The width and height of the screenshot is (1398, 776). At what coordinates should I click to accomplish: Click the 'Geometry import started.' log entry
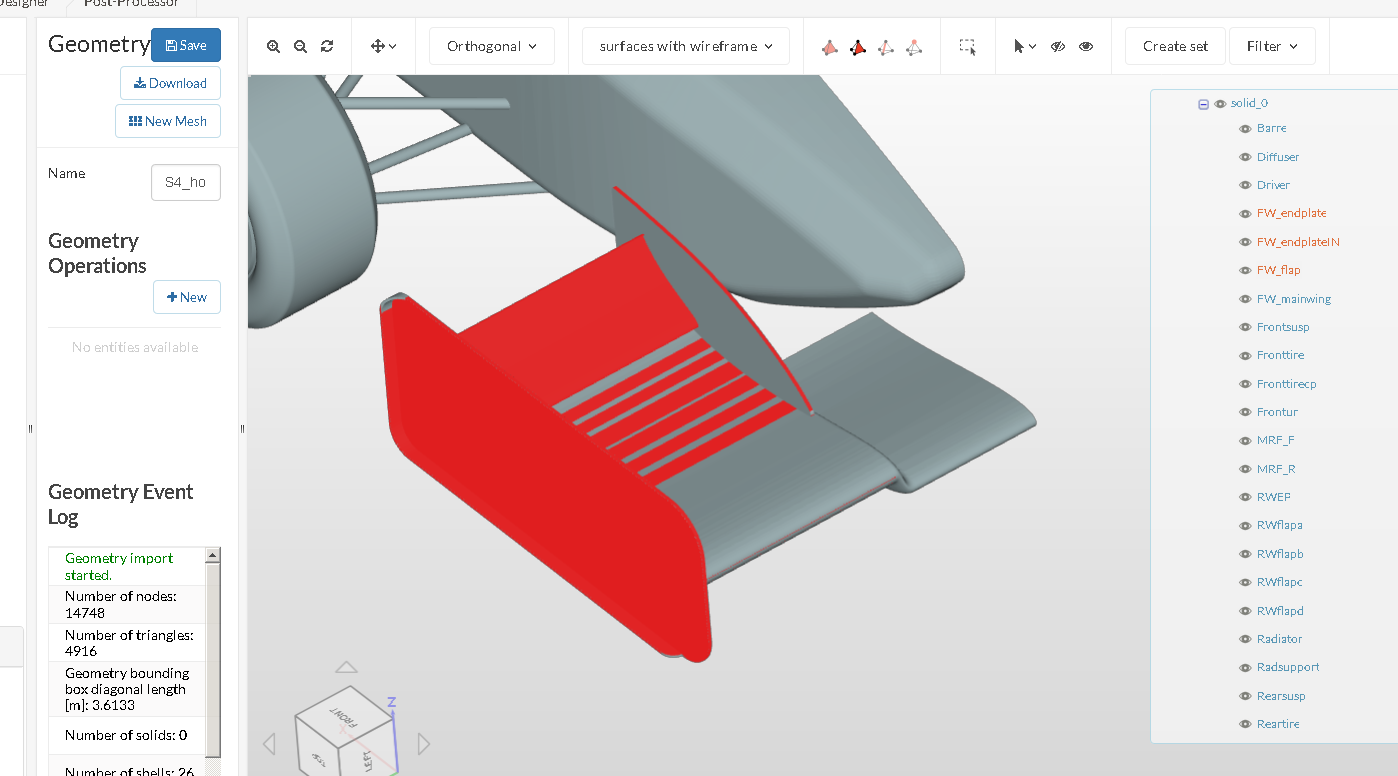(x=127, y=566)
